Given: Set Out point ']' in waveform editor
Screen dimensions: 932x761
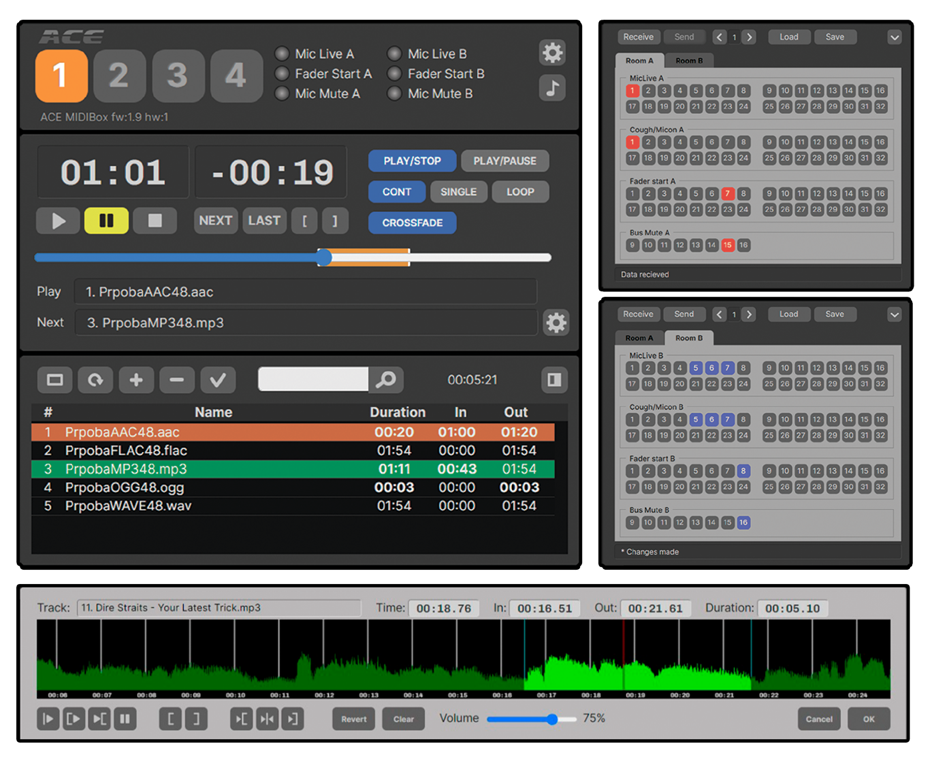Looking at the screenshot, I should point(196,719).
